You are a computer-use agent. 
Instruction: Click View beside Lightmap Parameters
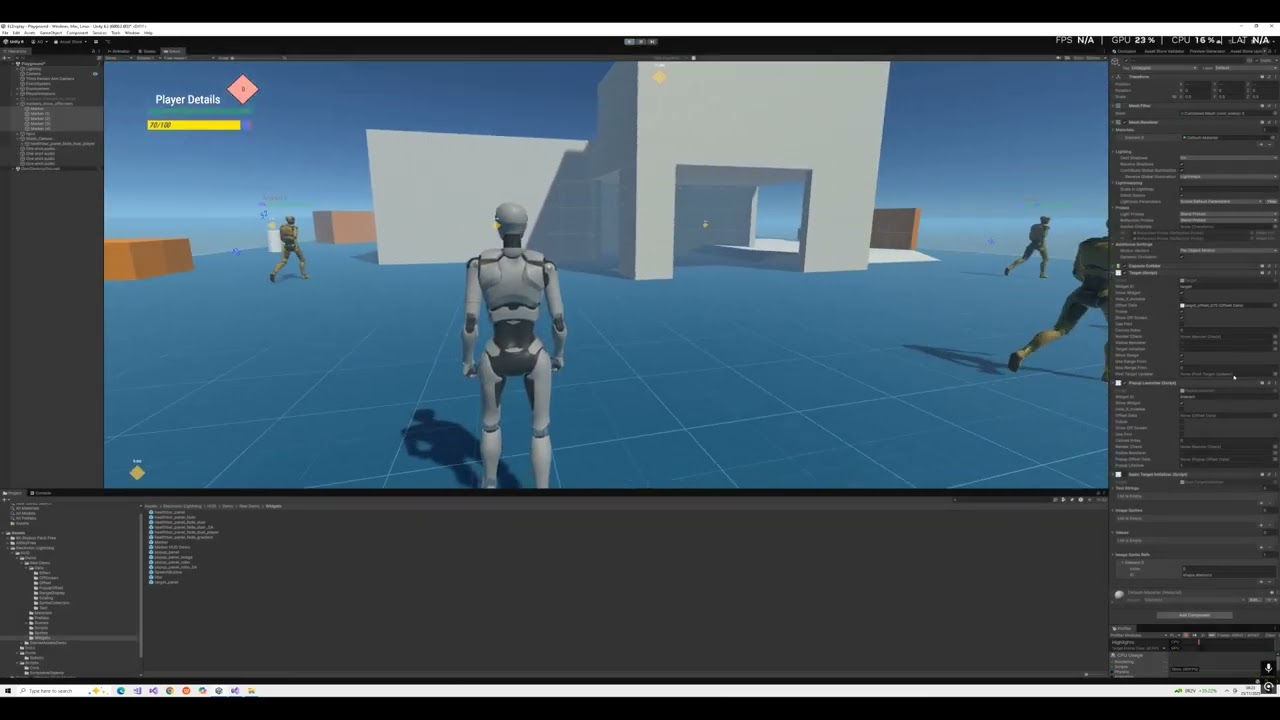[1271, 201]
